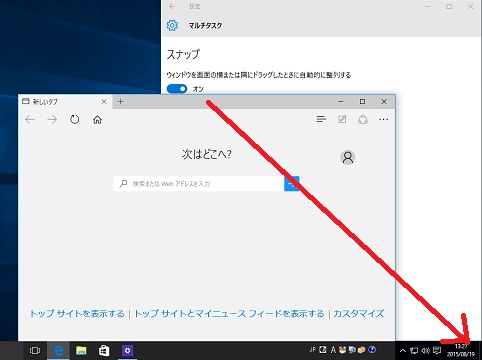Open the Edge home page

click(97, 119)
